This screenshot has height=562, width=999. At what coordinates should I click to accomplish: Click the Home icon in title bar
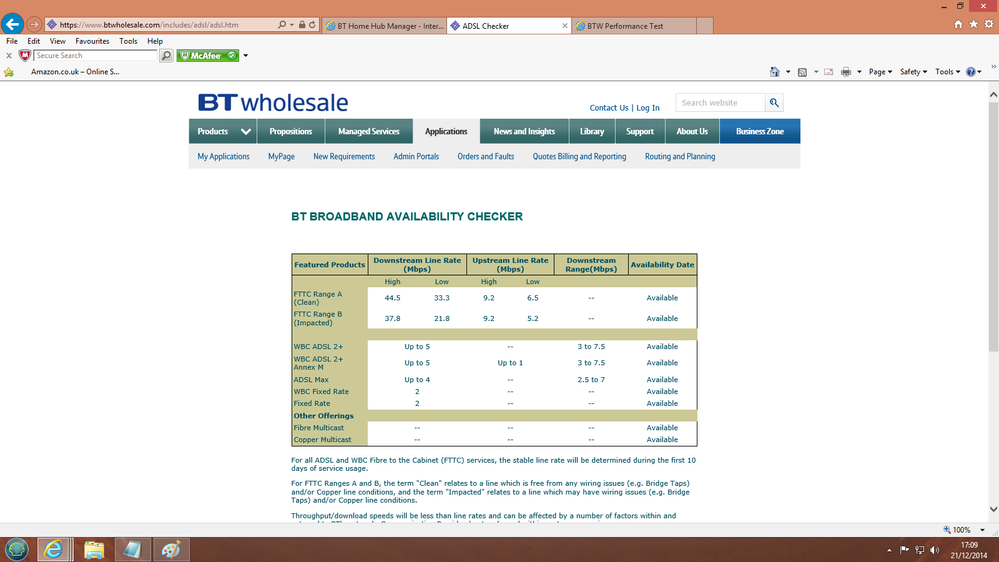click(x=958, y=24)
